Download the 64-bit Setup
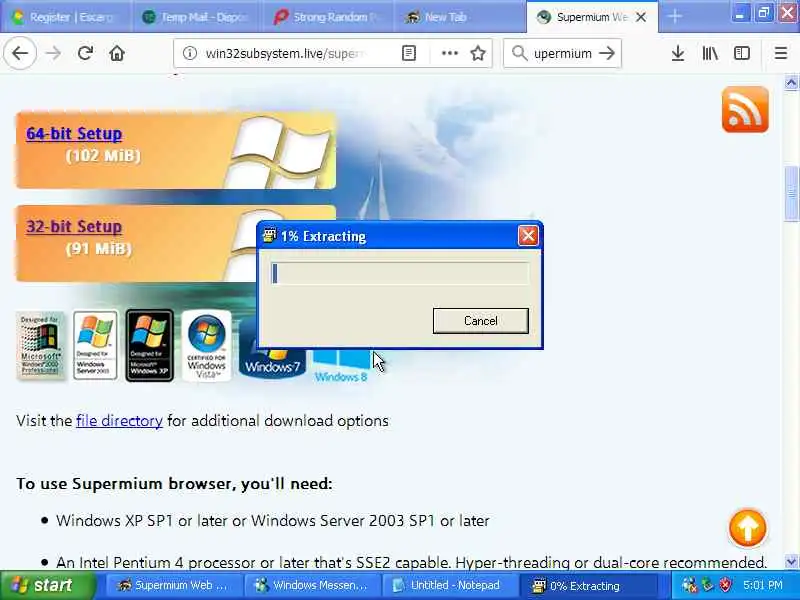 point(74,134)
